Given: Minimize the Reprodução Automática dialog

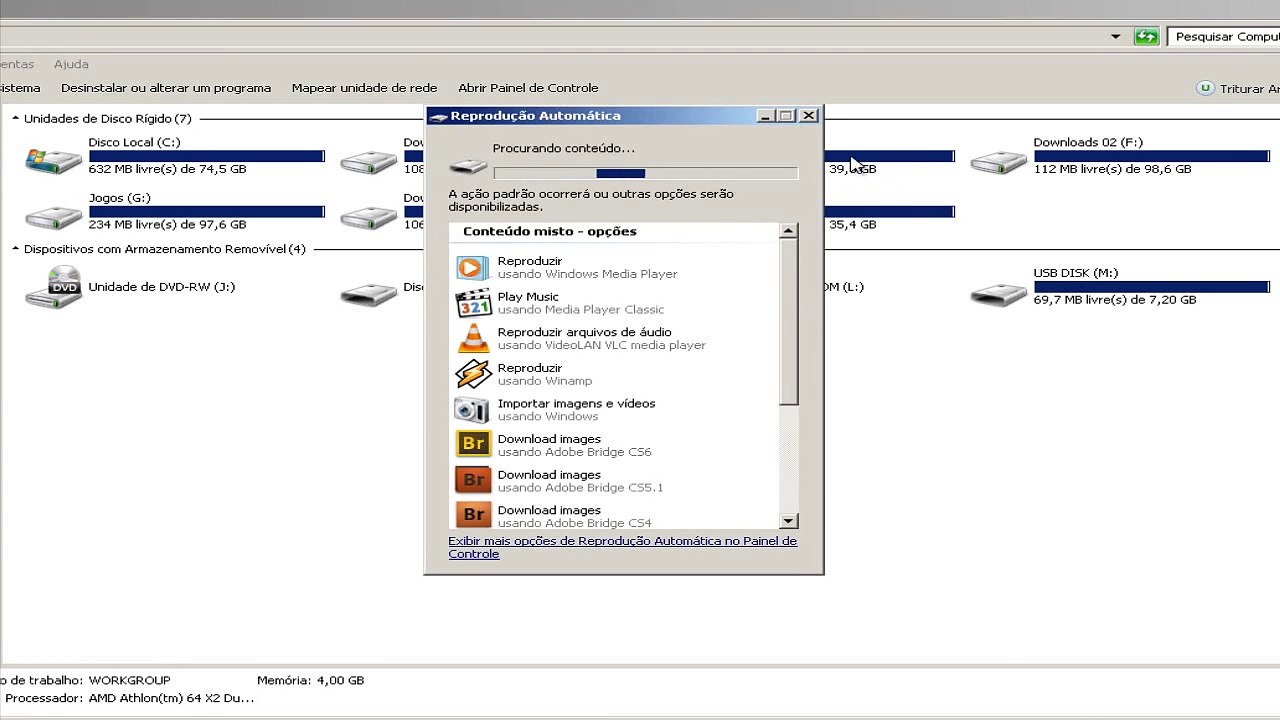Looking at the screenshot, I should (765, 116).
